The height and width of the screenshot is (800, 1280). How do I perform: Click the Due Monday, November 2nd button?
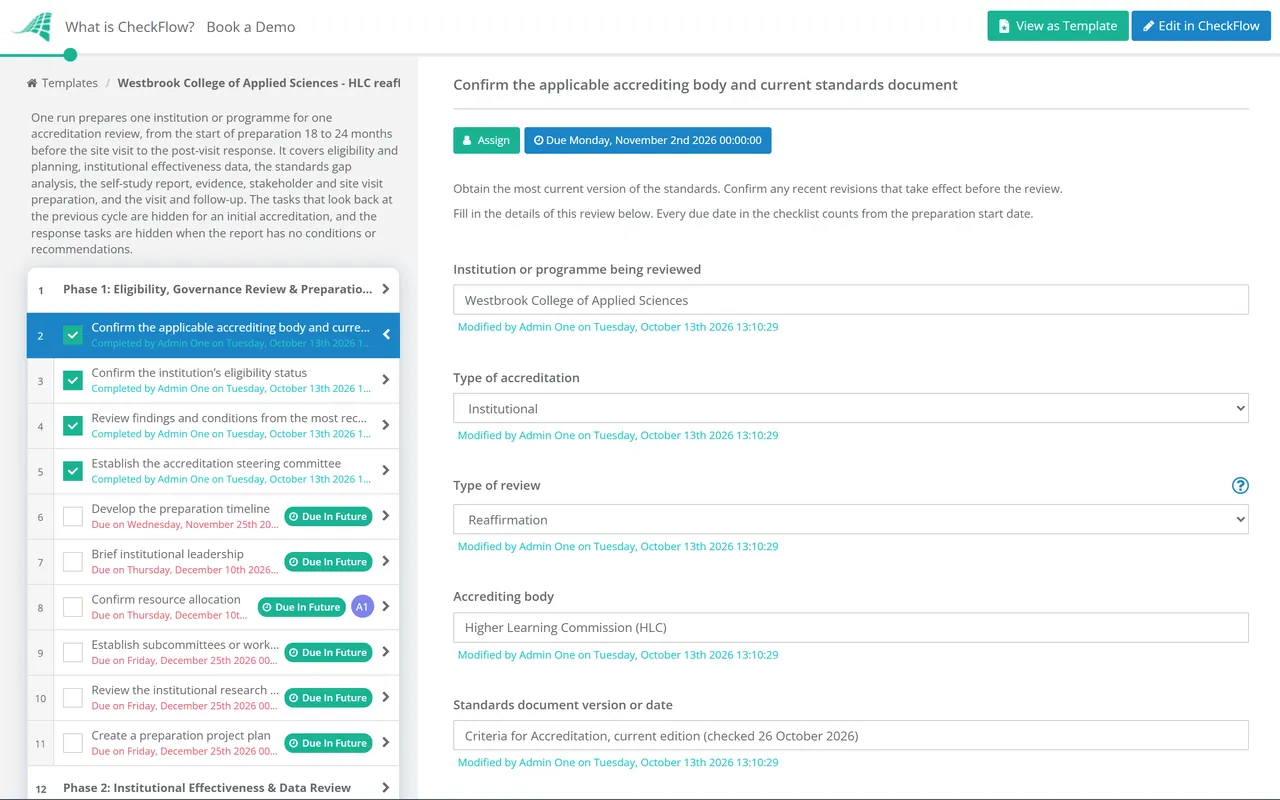click(648, 140)
